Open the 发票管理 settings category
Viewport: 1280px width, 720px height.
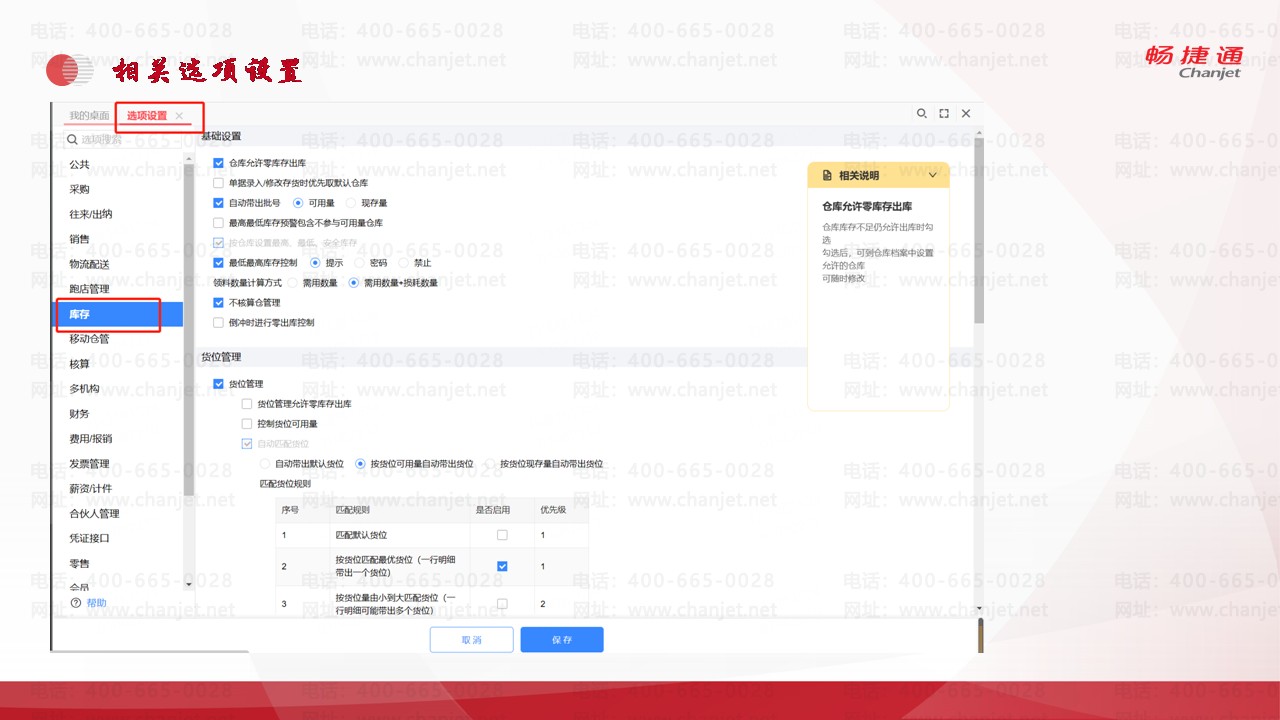(89, 464)
